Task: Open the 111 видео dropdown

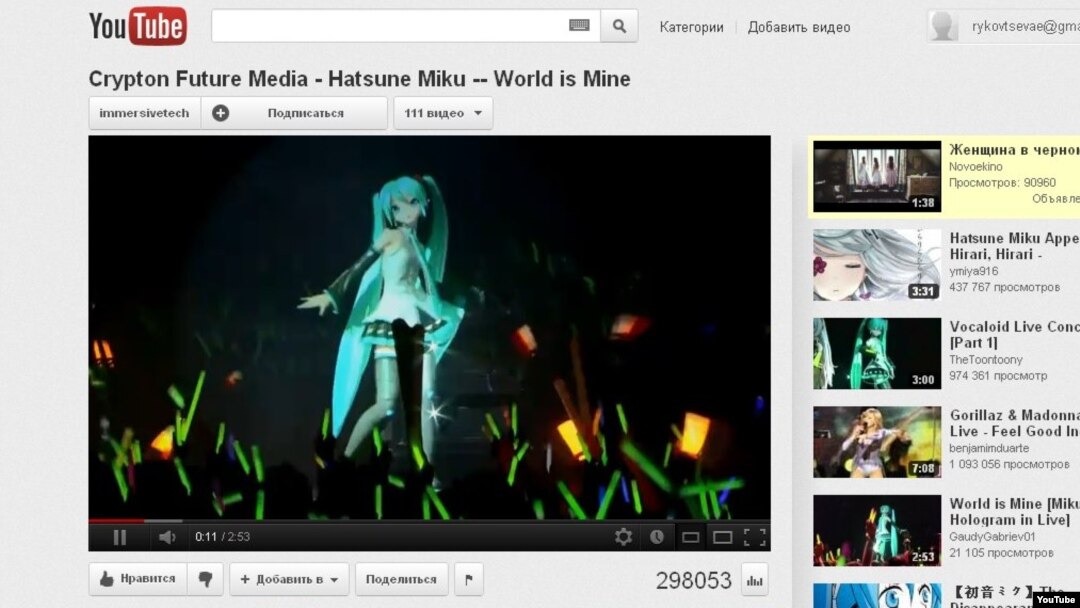Action: pyautogui.click(x=443, y=113)
